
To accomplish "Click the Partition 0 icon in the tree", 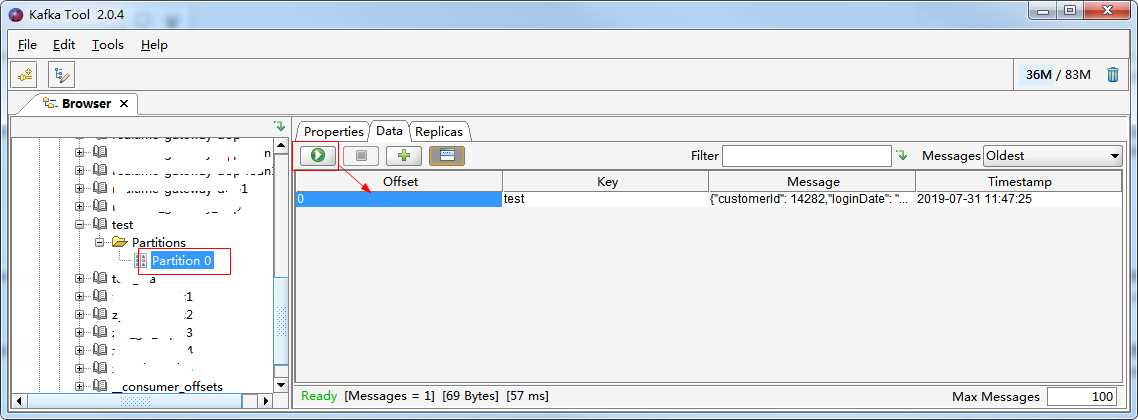I will tap(141, 261).
